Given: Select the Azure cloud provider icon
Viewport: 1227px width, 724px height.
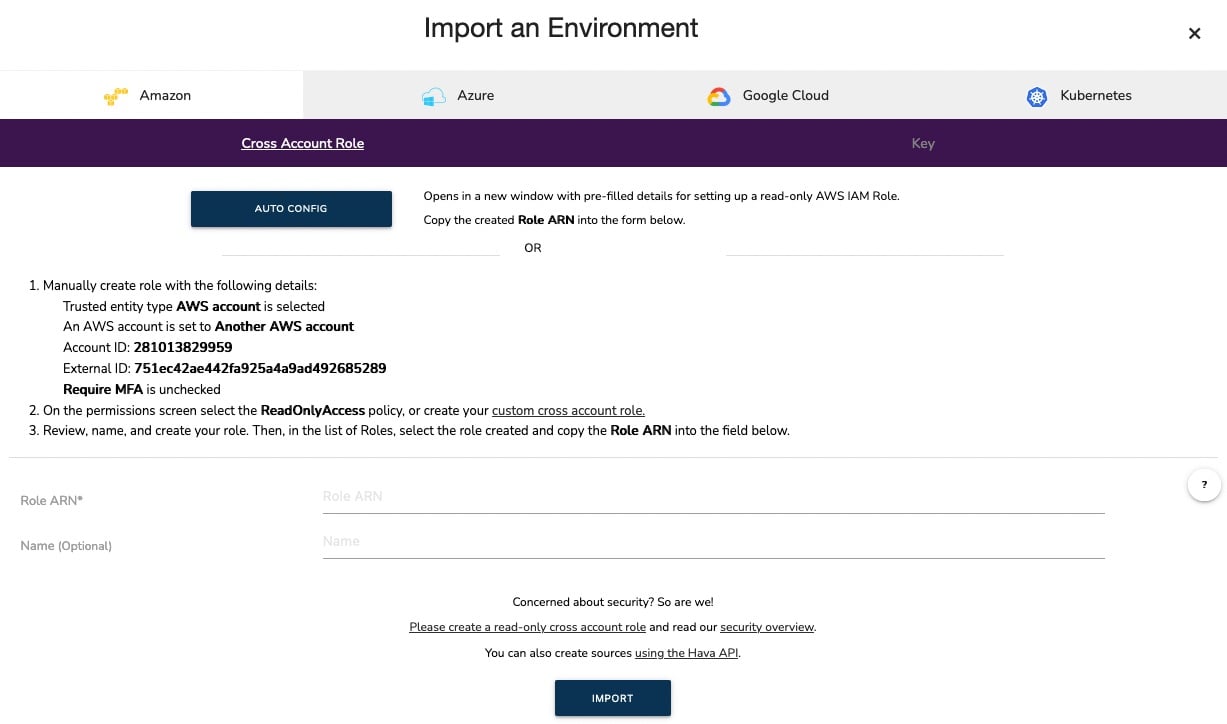Looking at the screenshot, I should 433,95.
